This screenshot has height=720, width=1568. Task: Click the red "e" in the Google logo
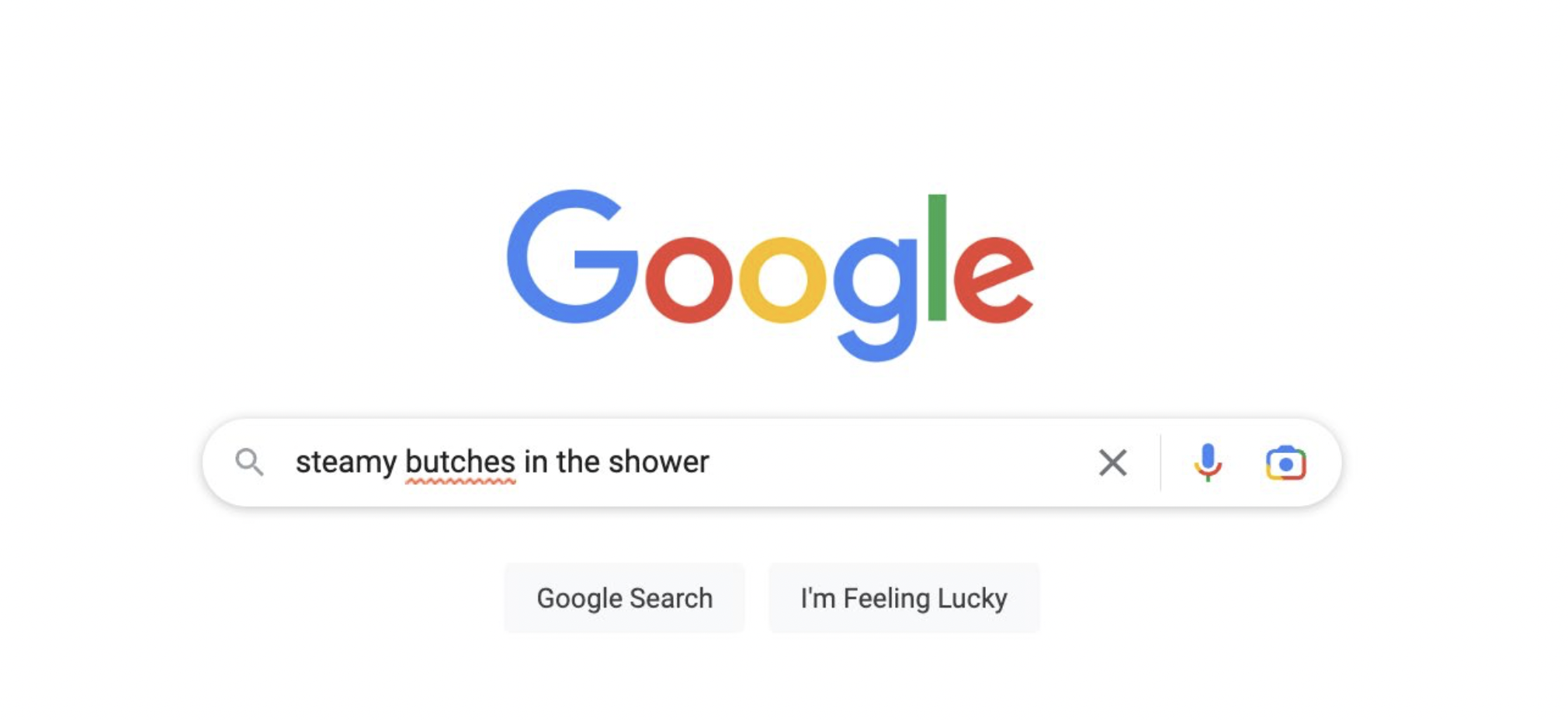(994, 279)
